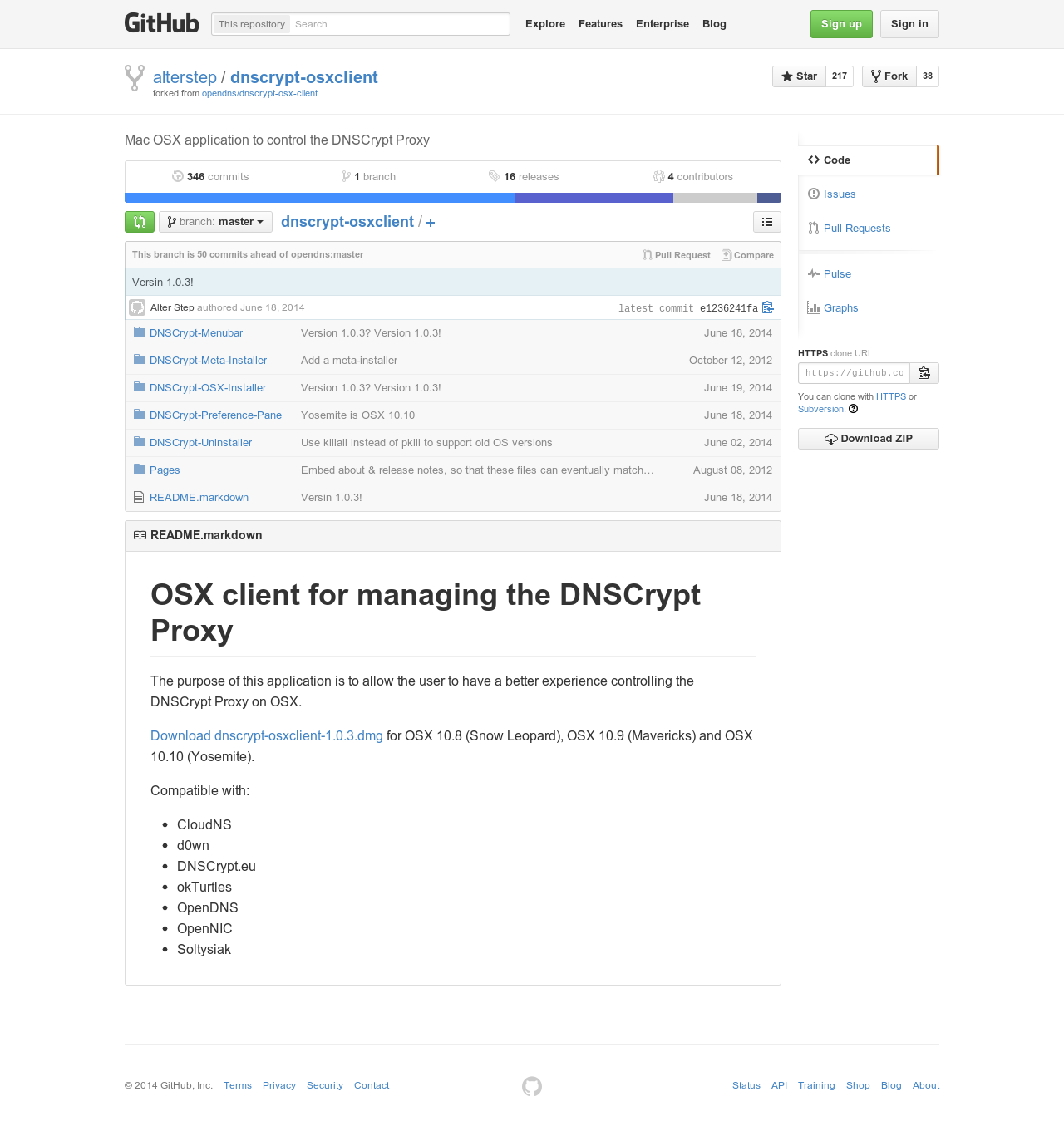Viewport: 1064px width, 1126px height.
Task: Star the dnscrypt-osxclient repository
Action: pyautogui.click(x=799, y=76)
